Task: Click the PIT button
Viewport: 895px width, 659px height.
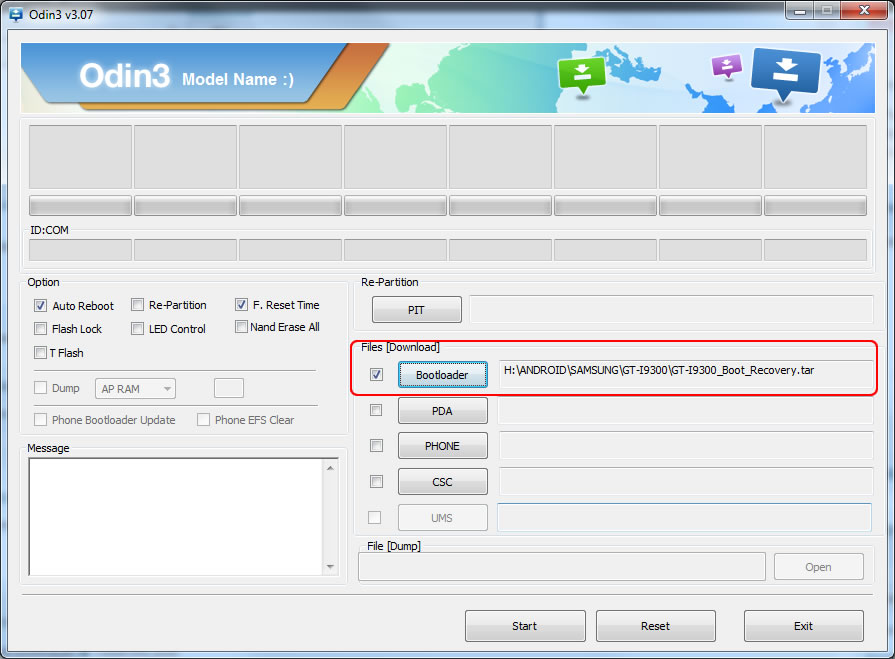Action: (417, 310)
